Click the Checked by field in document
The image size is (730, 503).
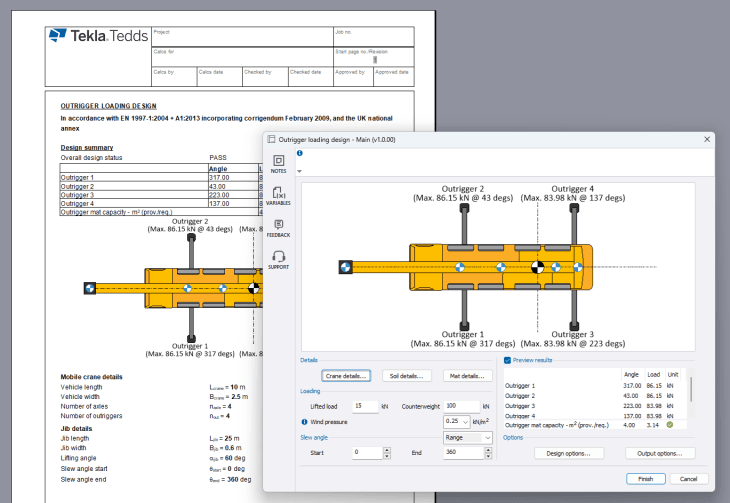(265, 77)
